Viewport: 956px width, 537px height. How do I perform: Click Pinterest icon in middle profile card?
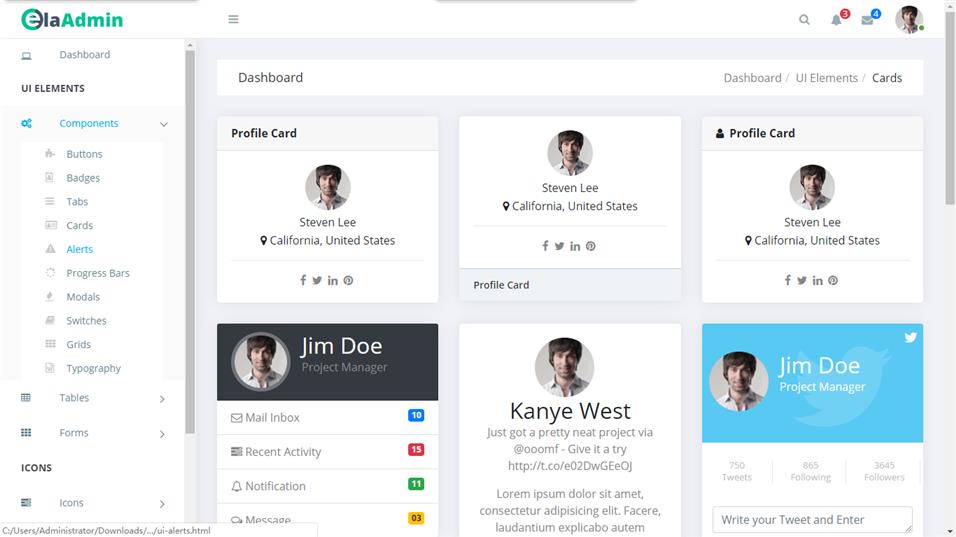pos(590,246)
